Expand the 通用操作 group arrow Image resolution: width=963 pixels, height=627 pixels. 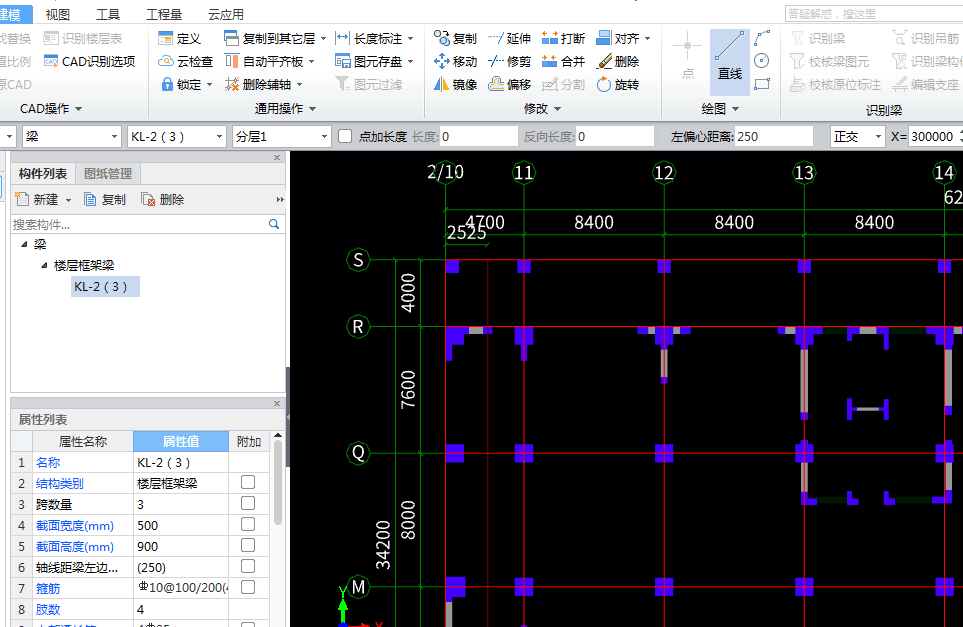click(313, 109)
